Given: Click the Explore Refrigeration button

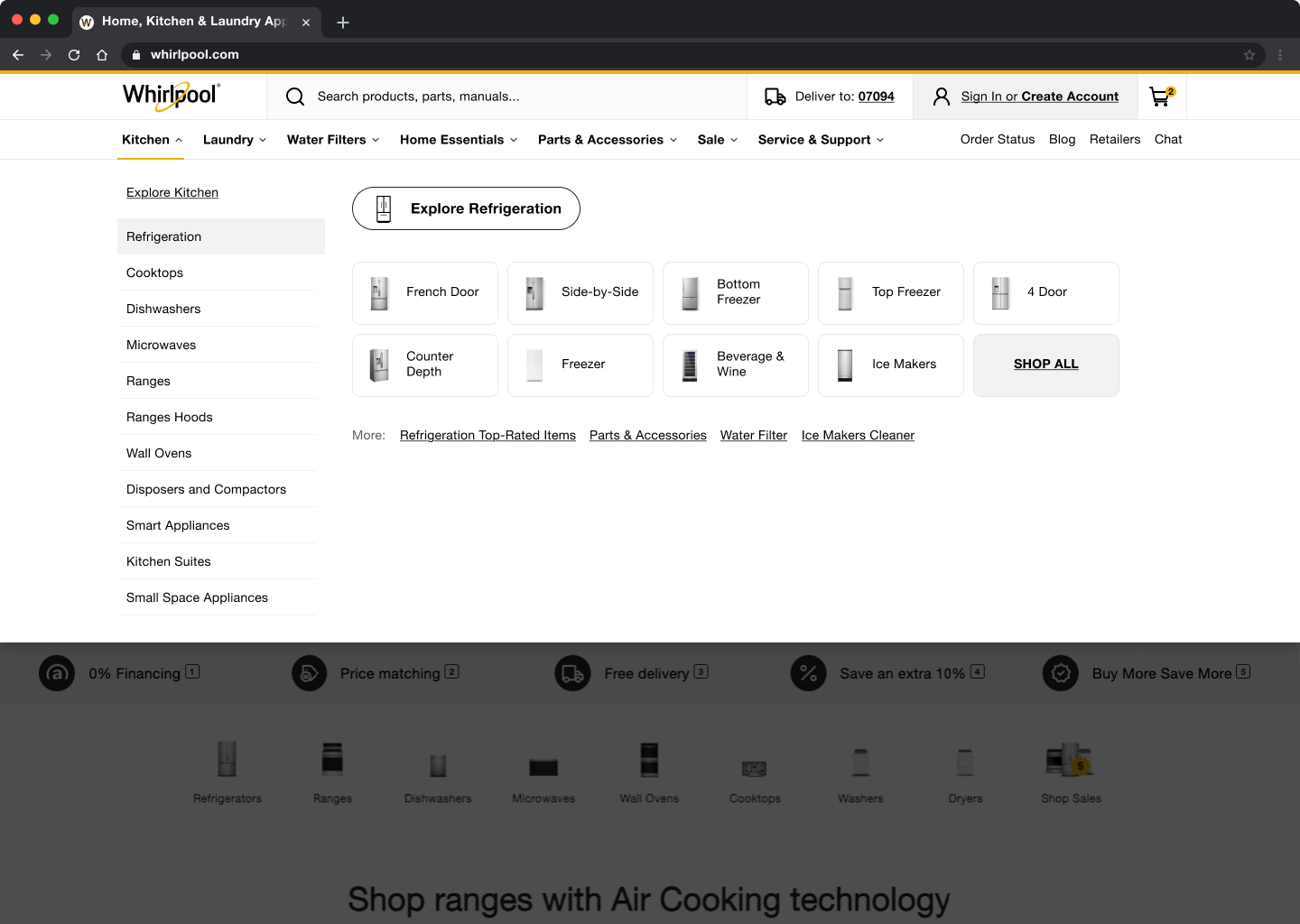Looking at the screenshot, I should 466,208.
